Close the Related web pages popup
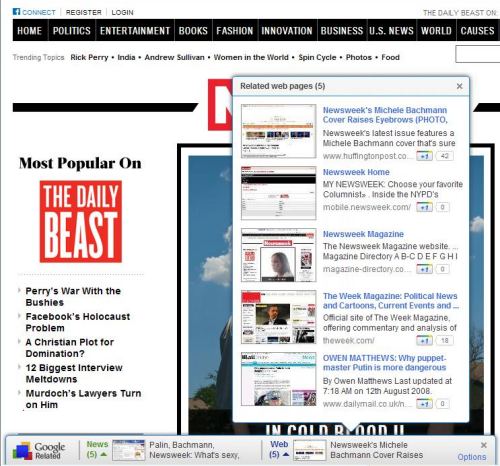 pos(459,86)
